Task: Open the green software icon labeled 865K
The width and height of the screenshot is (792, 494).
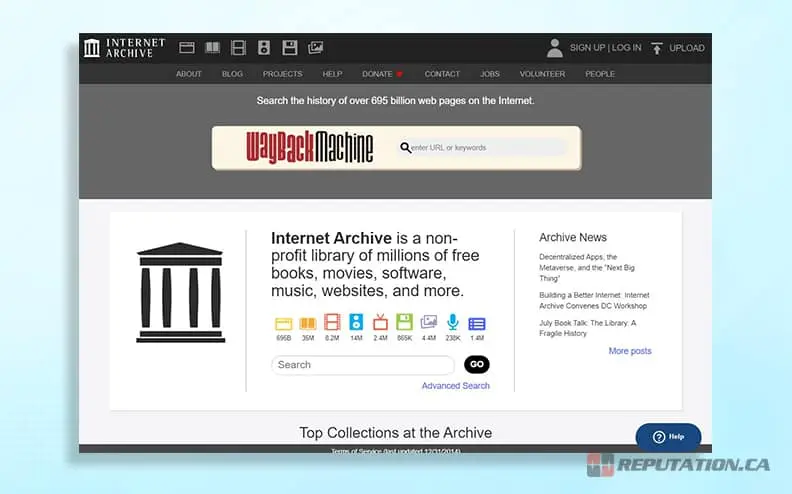Action: click(x=405, y=322)
